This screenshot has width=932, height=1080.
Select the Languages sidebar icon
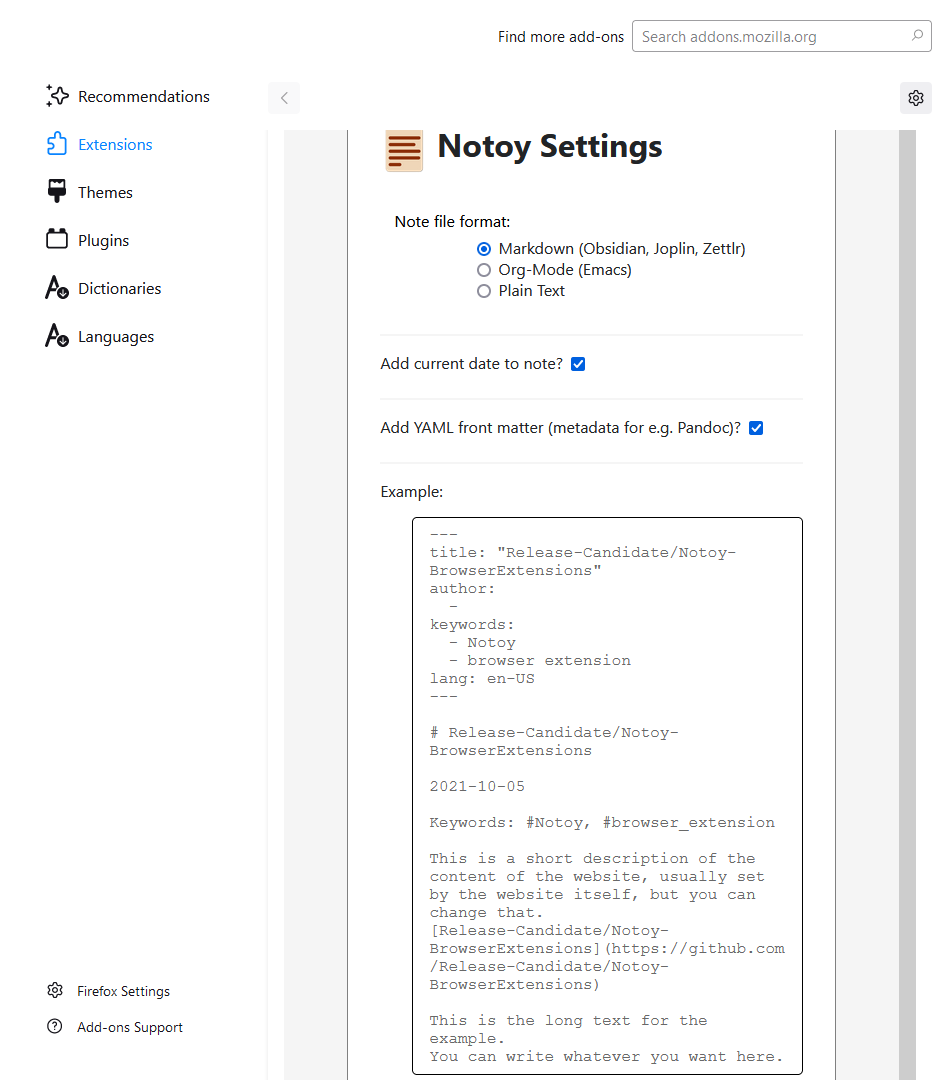57,336
